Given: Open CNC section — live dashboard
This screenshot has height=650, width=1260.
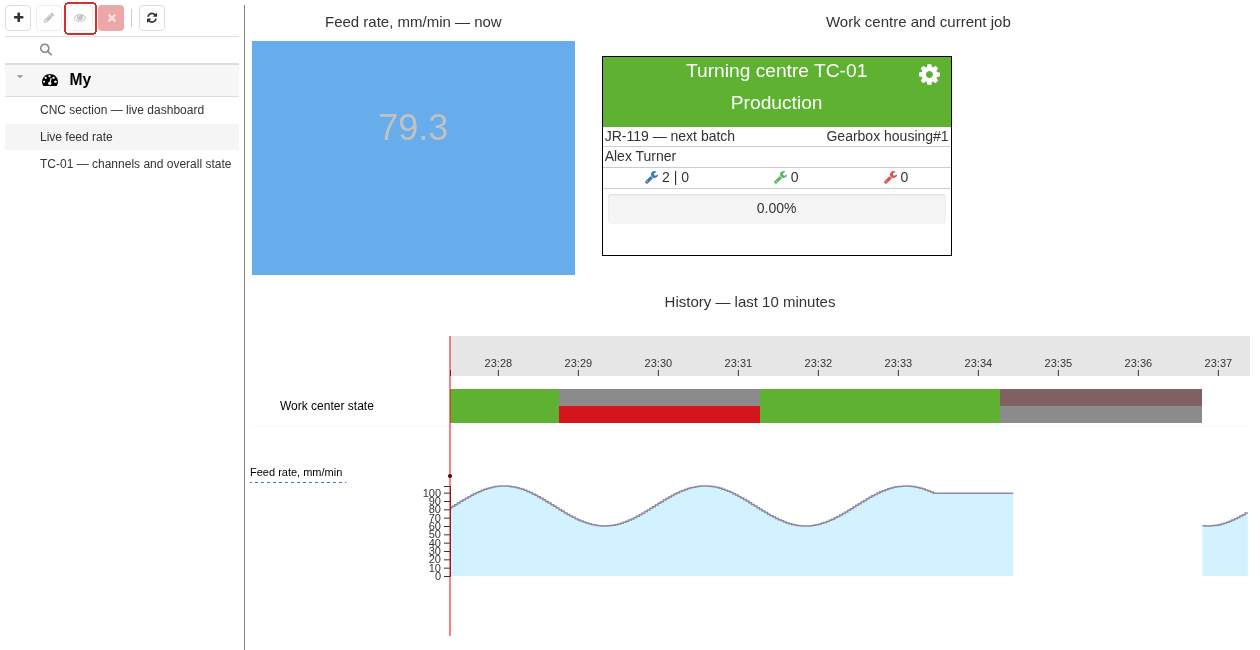Looking at the screenshot, I should pos(122,110).
